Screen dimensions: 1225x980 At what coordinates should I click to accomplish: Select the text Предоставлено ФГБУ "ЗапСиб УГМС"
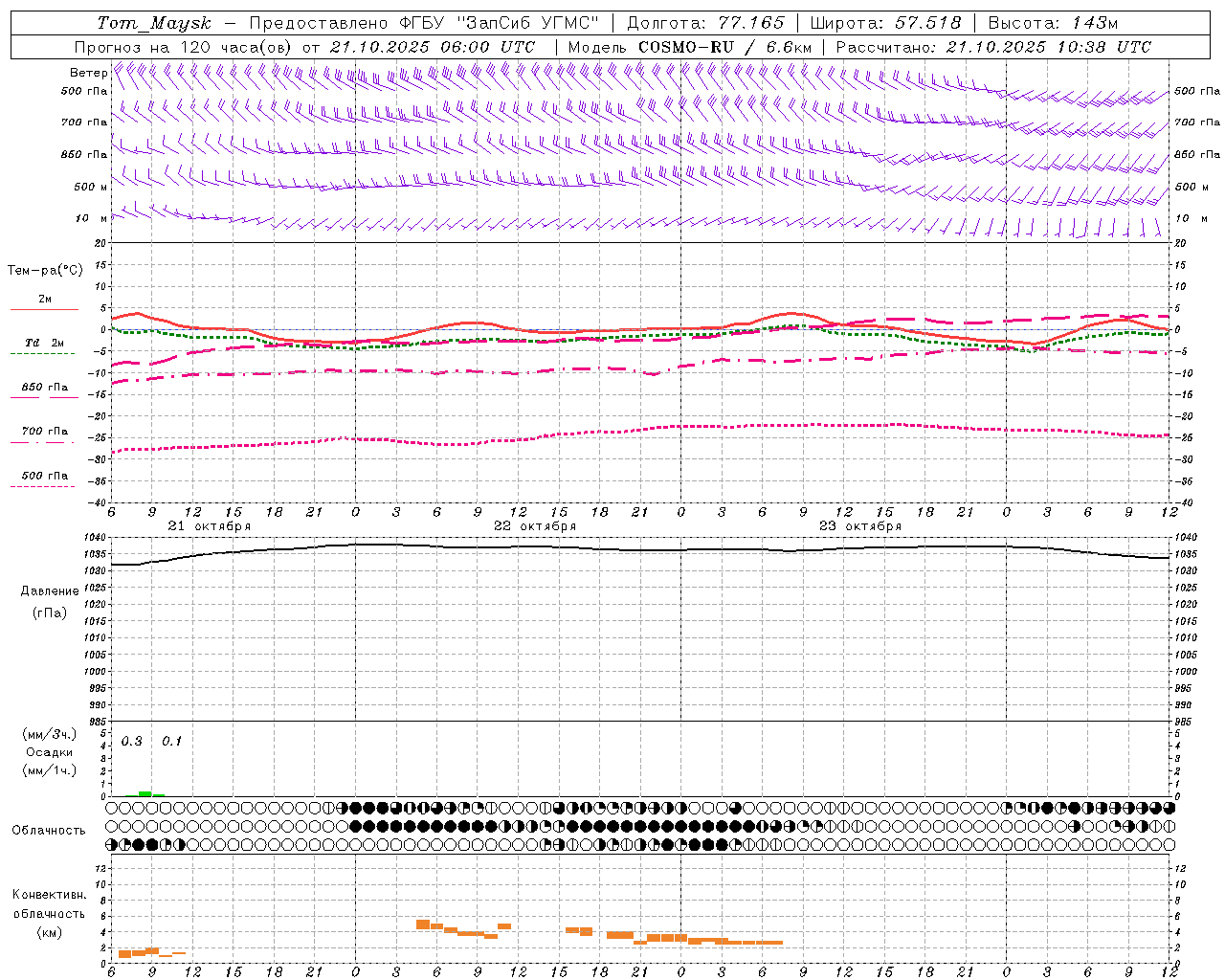424,23
